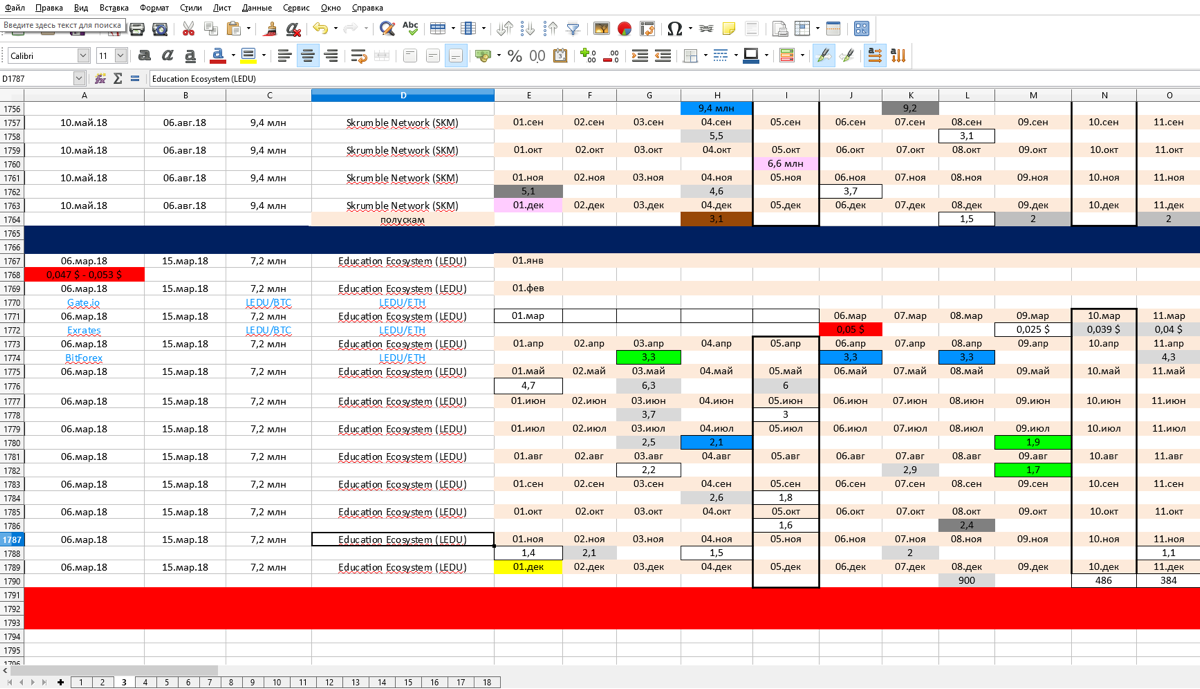Toggle Center Horizontally alignment
1200x689 pixels.
[308, 56]
